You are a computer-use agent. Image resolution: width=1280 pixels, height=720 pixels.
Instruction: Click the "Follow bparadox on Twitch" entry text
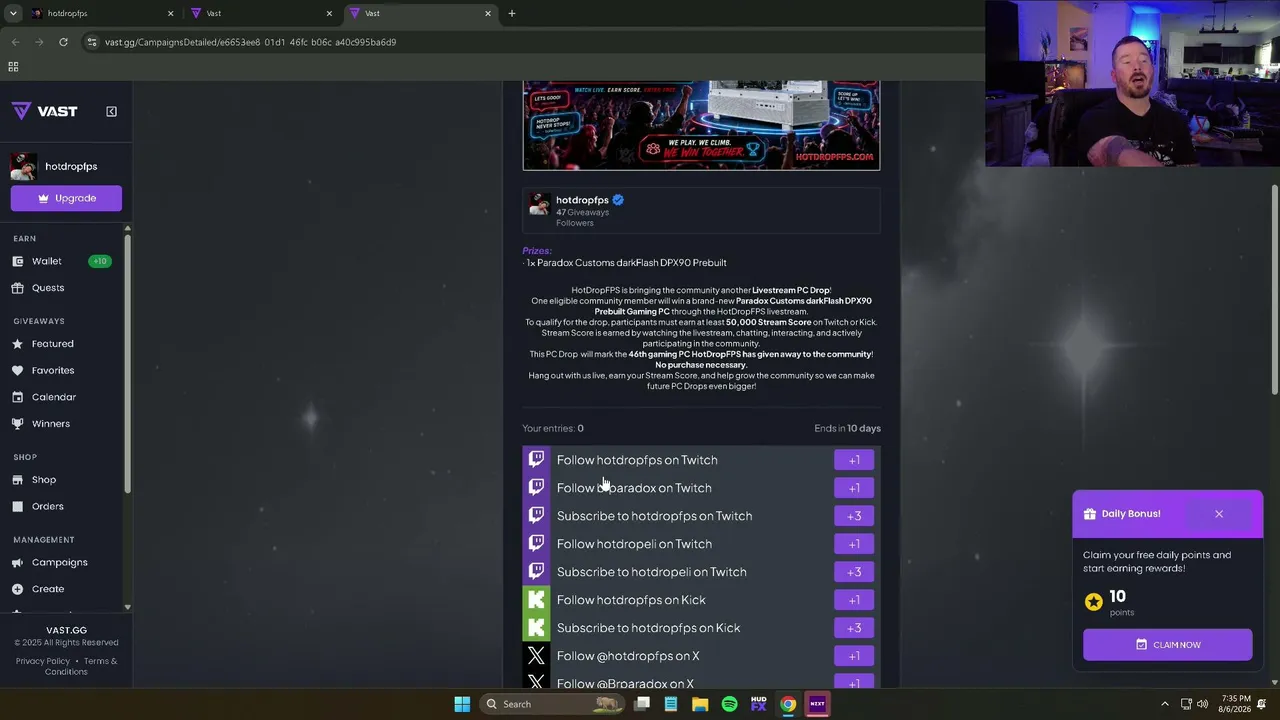[x=634, y=488]
